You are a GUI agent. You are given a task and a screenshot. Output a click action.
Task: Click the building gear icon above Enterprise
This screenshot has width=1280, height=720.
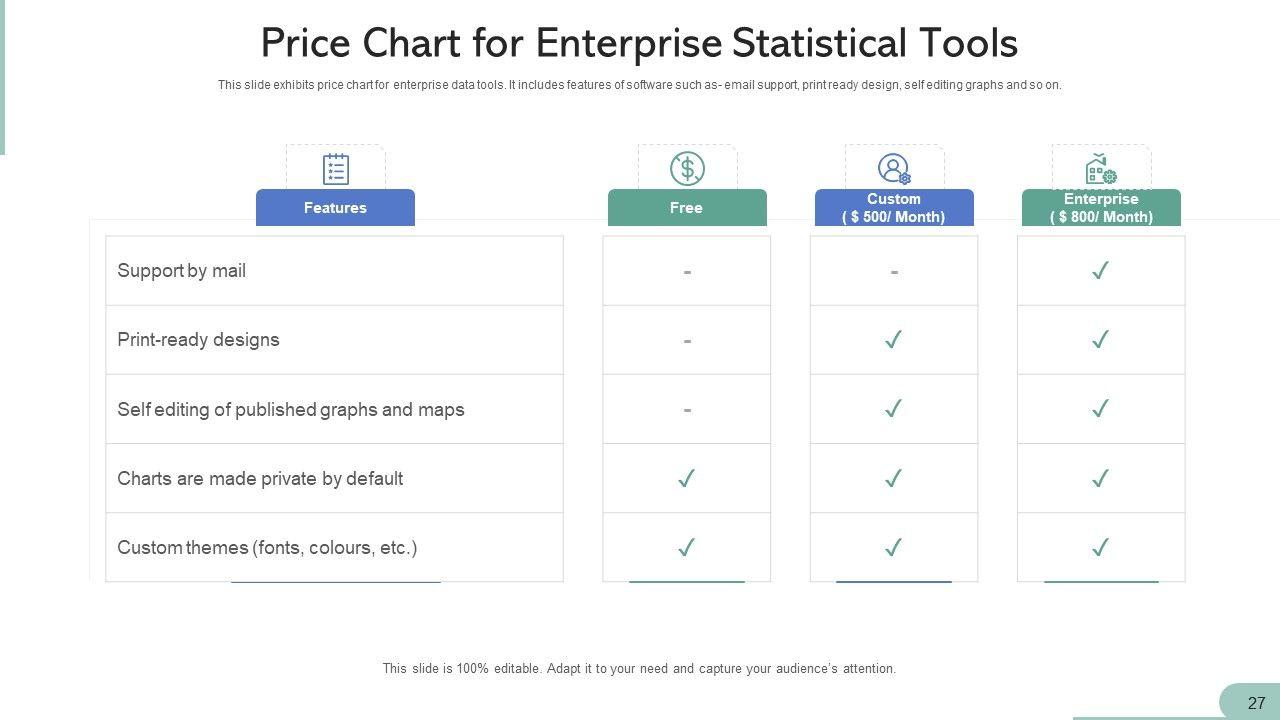(1100, 169)
